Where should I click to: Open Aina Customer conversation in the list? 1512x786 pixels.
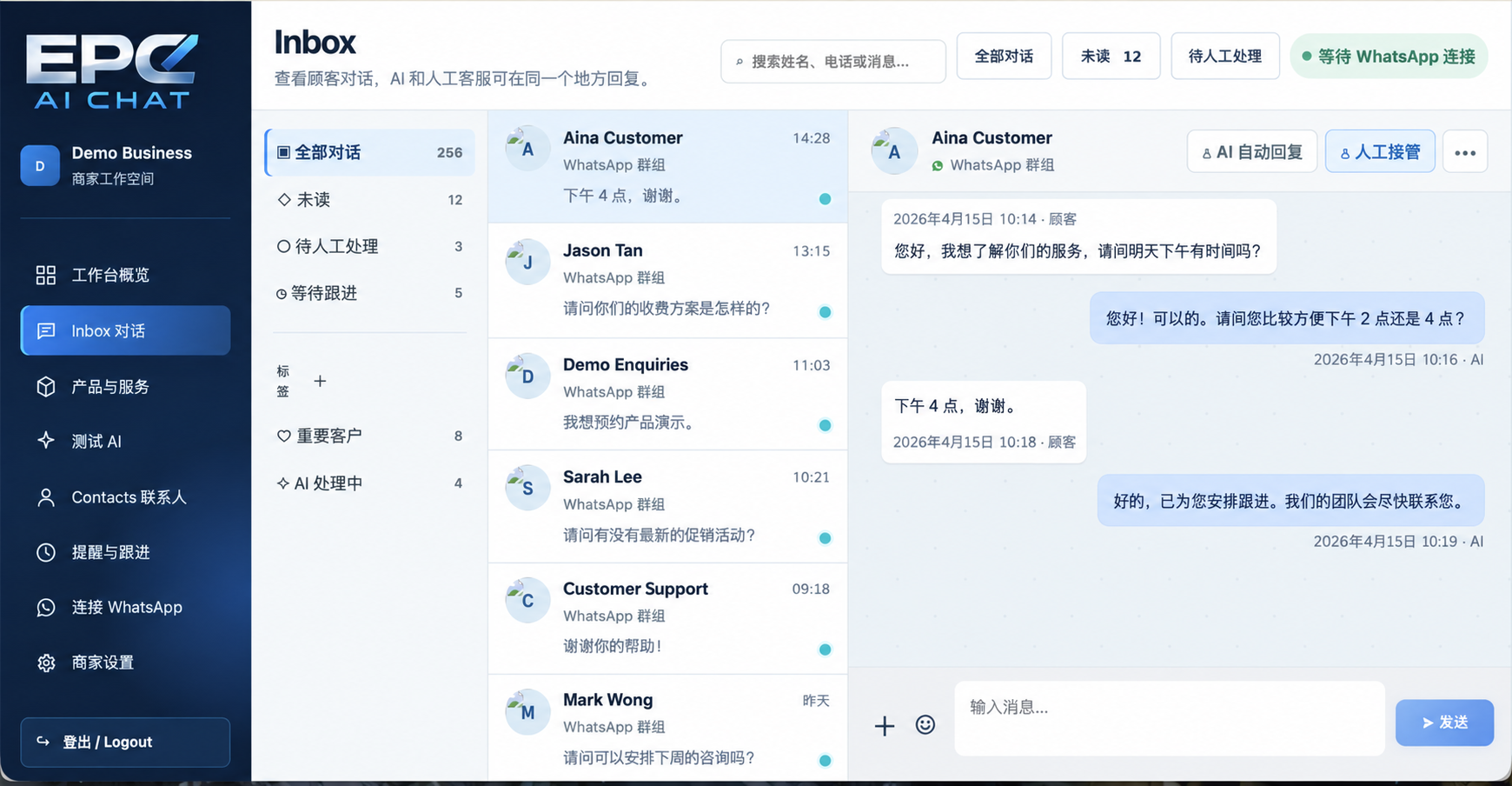pos(667,167)
